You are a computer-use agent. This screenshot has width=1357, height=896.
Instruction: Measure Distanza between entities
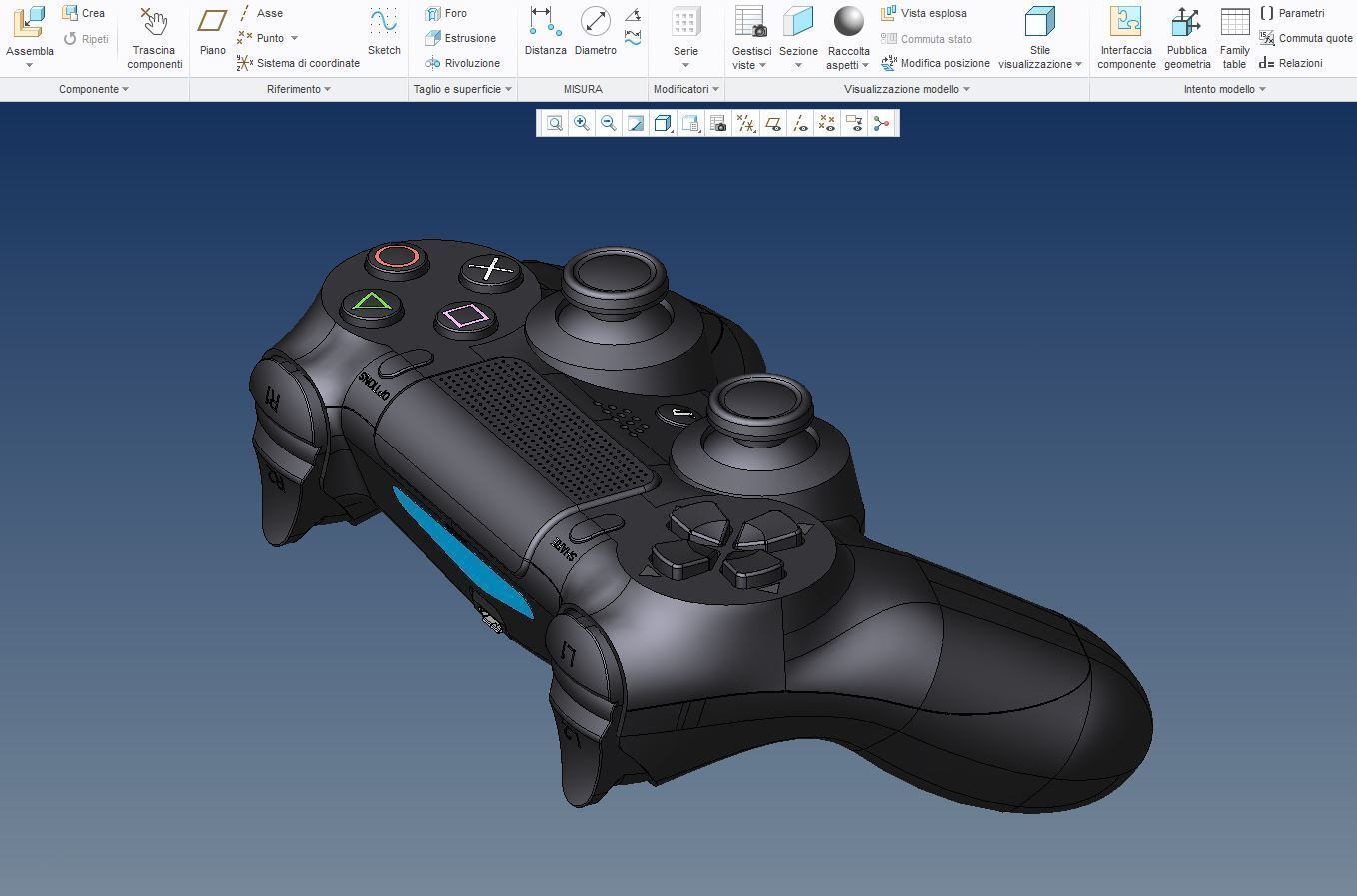tap(545, 32)
